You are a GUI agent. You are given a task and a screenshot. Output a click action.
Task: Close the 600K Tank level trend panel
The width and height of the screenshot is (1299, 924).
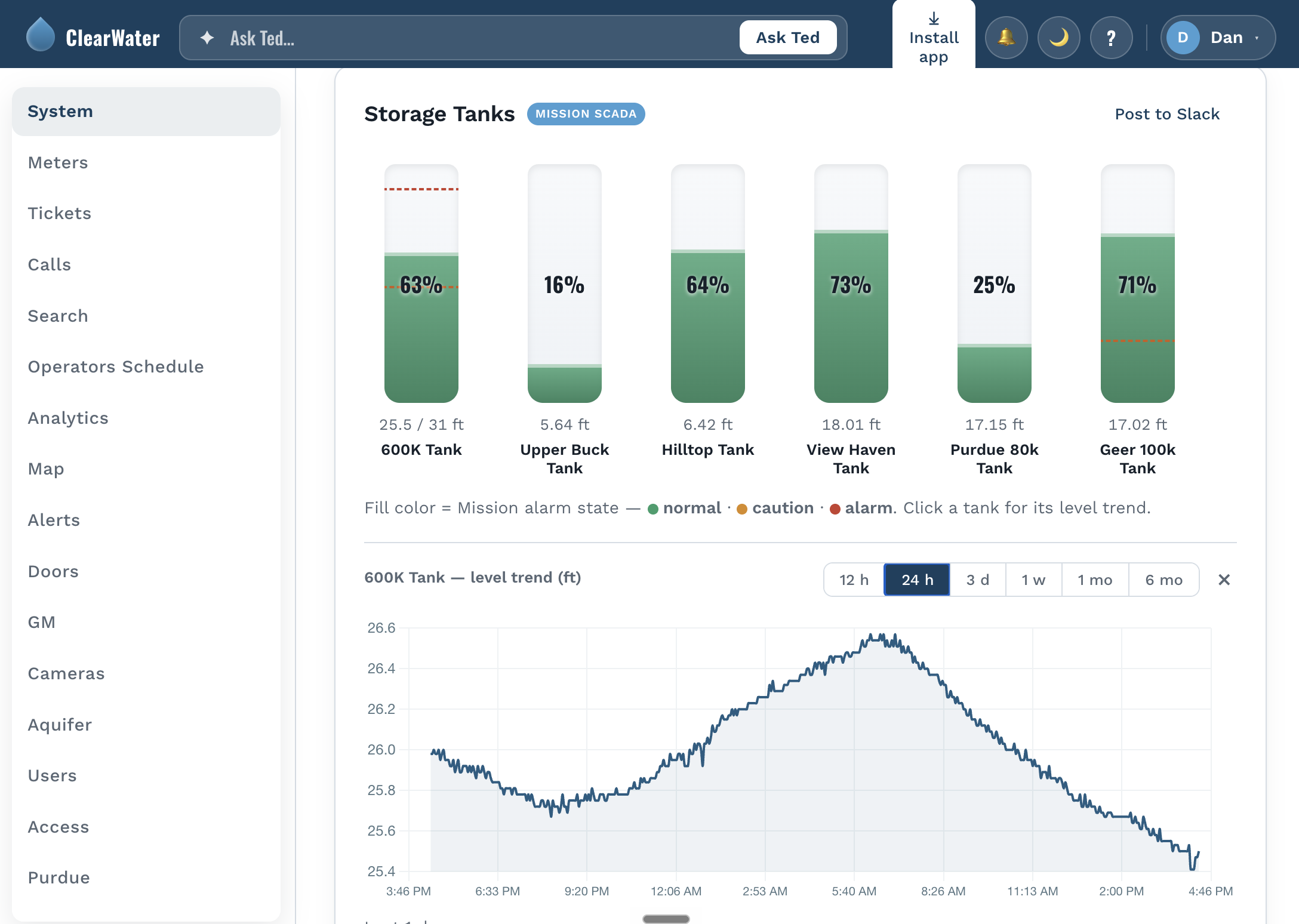(1224, 580)
